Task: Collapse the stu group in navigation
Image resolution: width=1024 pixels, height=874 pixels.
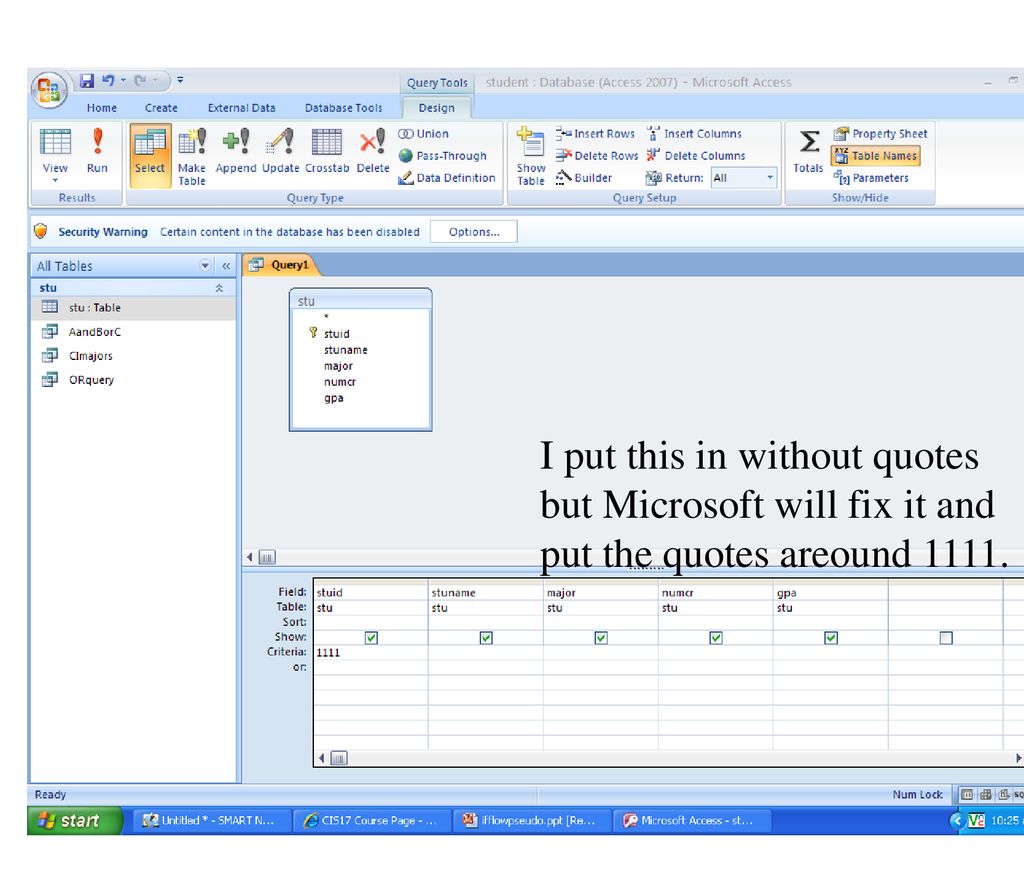Action: 219,288
